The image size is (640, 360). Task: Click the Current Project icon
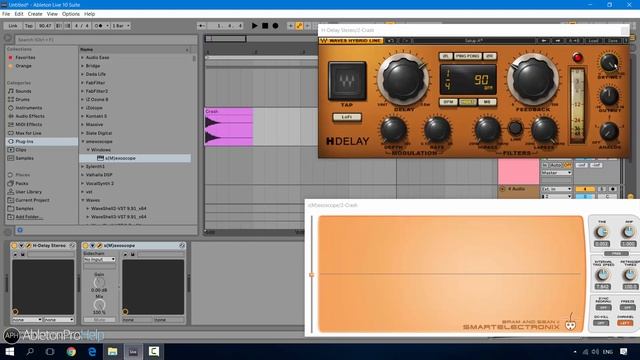[11, 200]
